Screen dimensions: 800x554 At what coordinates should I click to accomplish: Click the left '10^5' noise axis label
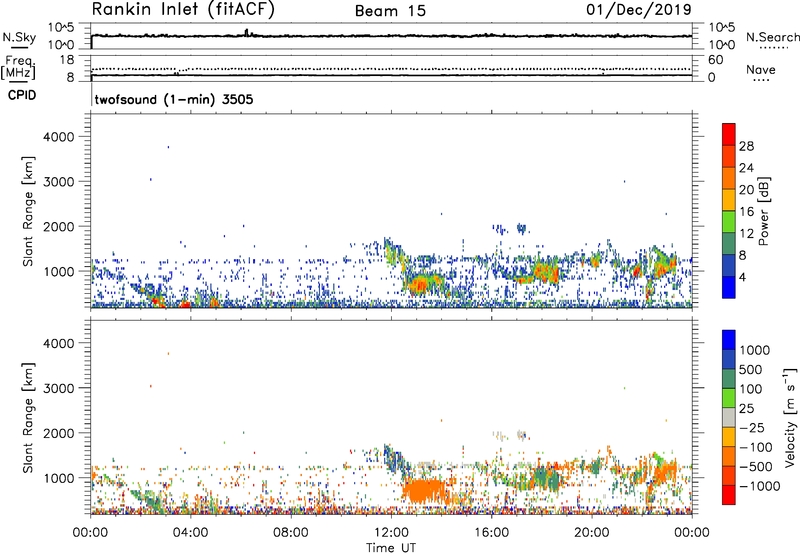tap(61, 28)
